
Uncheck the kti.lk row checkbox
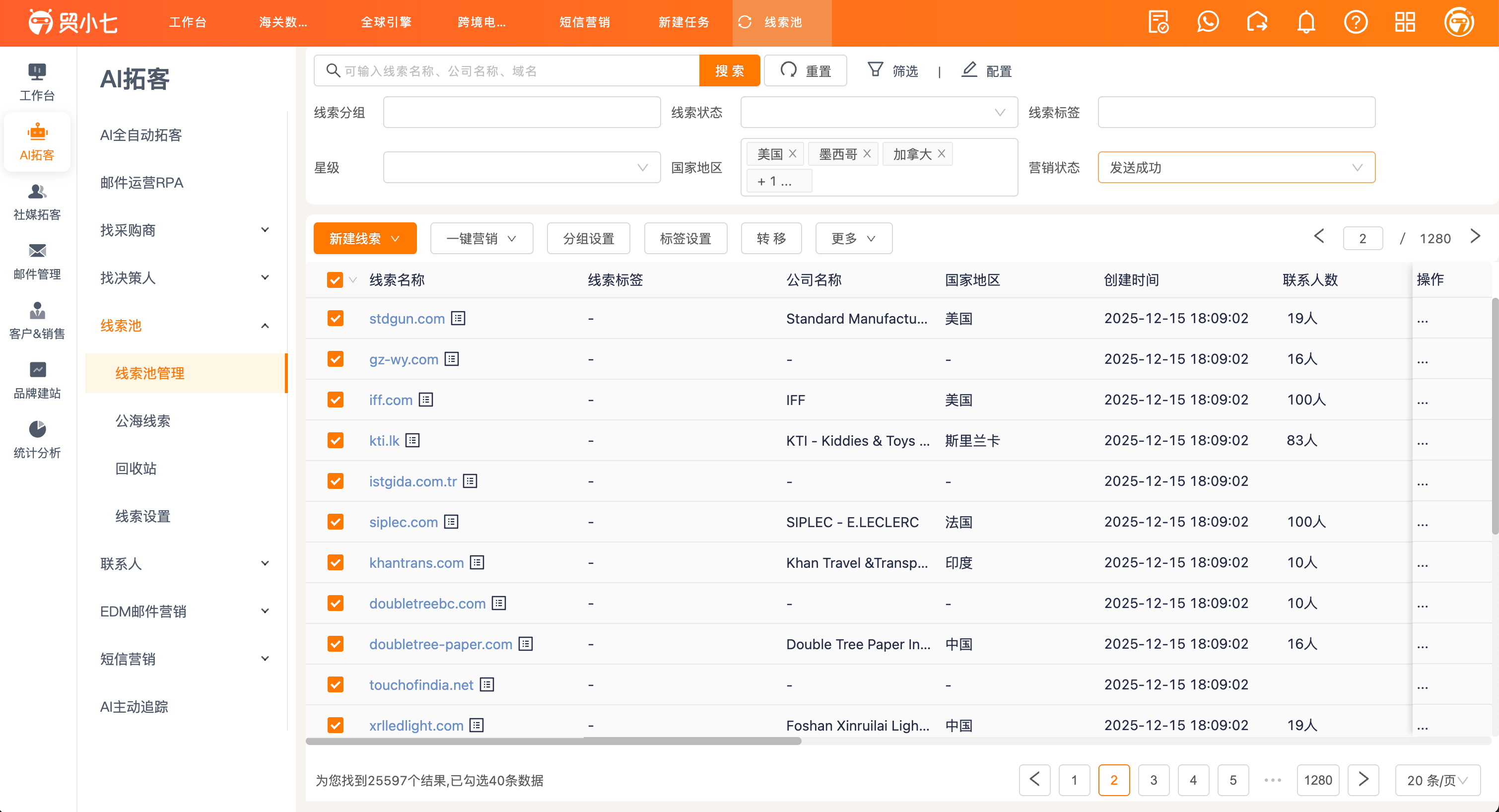click(x=335, y=441)
